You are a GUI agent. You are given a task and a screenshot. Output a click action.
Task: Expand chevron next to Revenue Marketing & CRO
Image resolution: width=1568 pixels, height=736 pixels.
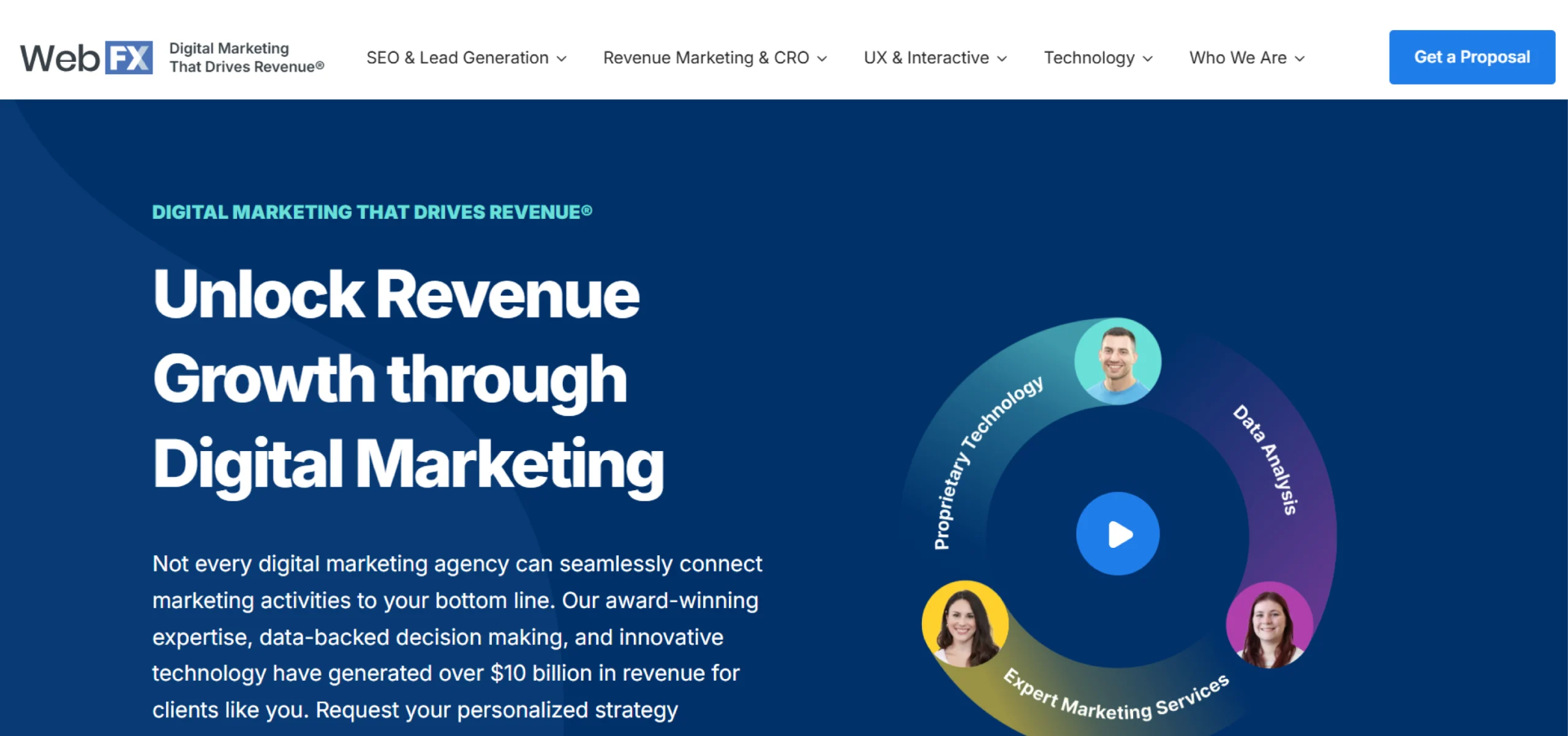(822, 59)
